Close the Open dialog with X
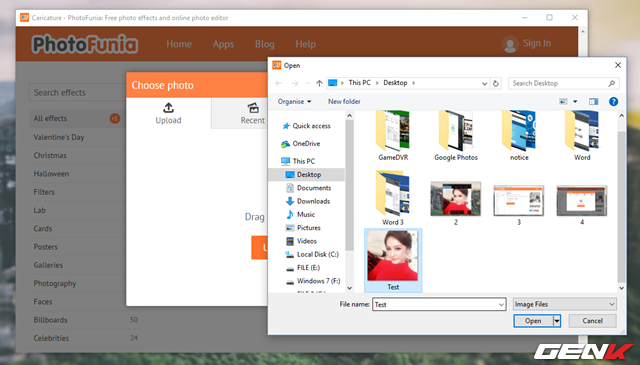This screenshot has width=640, height=365. 618,65
